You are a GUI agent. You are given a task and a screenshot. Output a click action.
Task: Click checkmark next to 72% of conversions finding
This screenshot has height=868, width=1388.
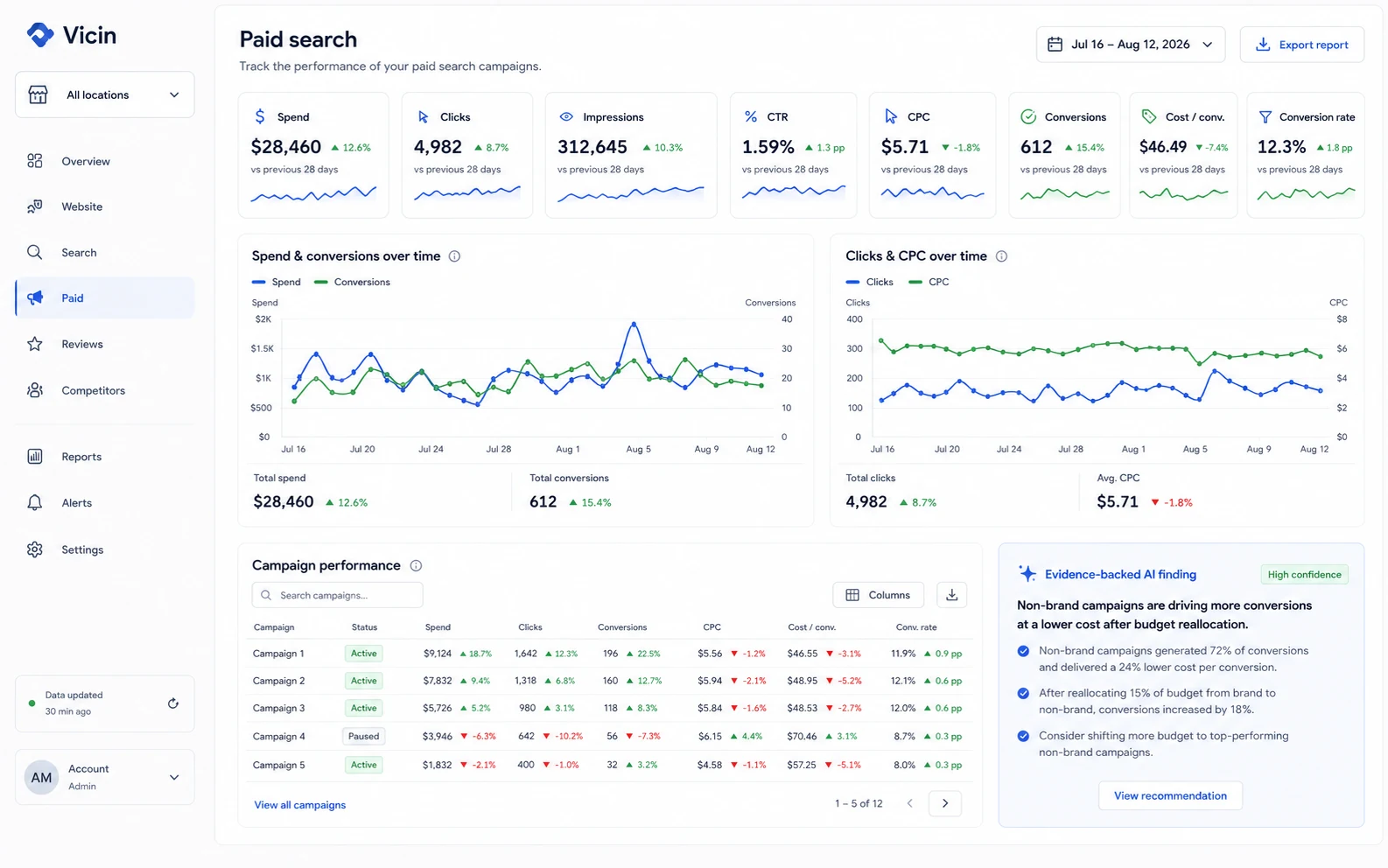pyautogui.click(x=1023, y=651)
